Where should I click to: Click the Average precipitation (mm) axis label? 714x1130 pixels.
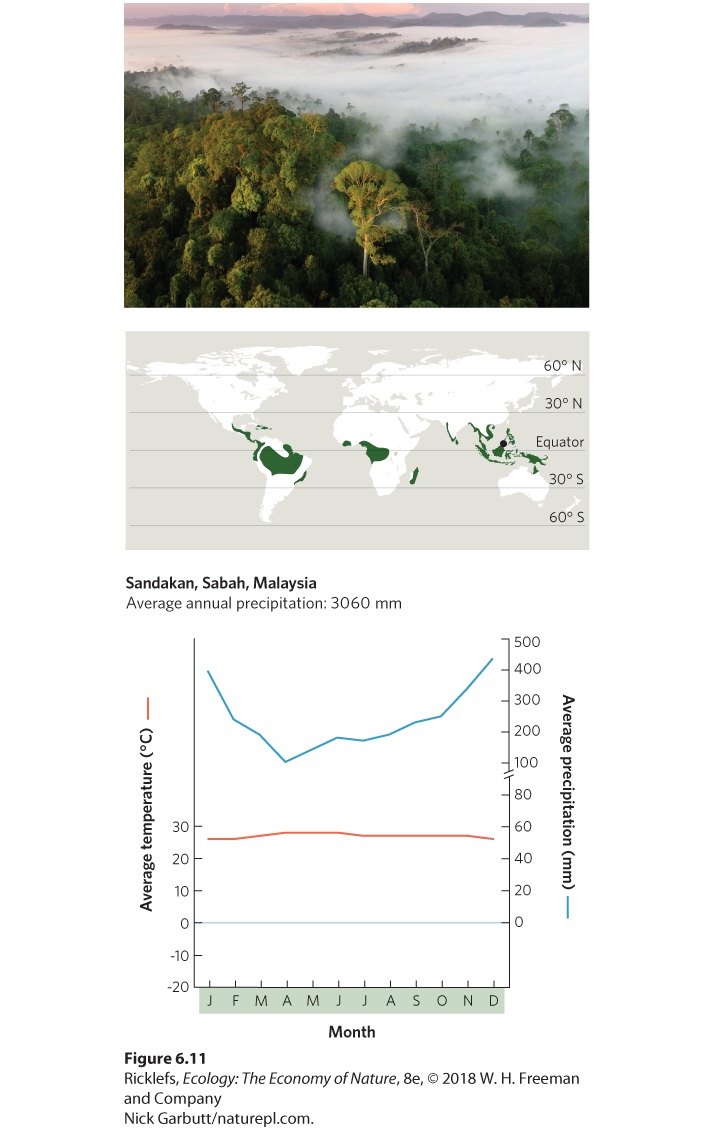click(568, 792)
